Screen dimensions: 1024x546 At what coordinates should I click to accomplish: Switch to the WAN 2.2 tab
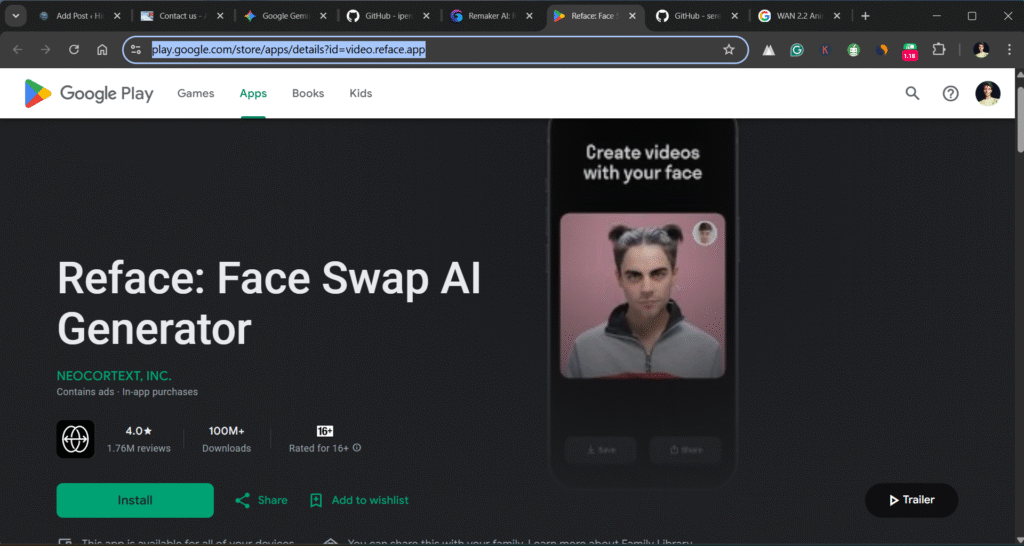coord(800,16)
